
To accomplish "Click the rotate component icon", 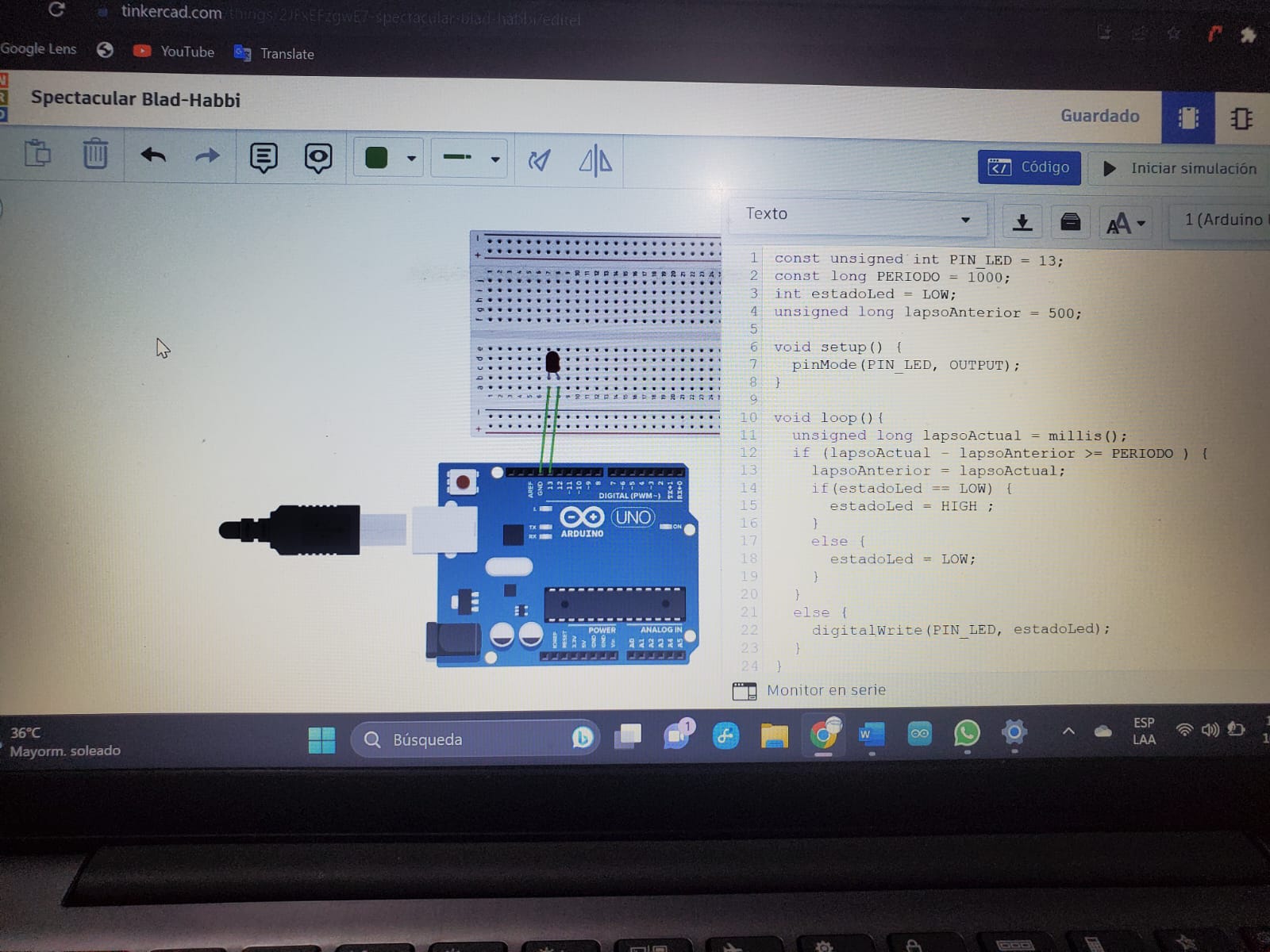I will tap(540, 161).
